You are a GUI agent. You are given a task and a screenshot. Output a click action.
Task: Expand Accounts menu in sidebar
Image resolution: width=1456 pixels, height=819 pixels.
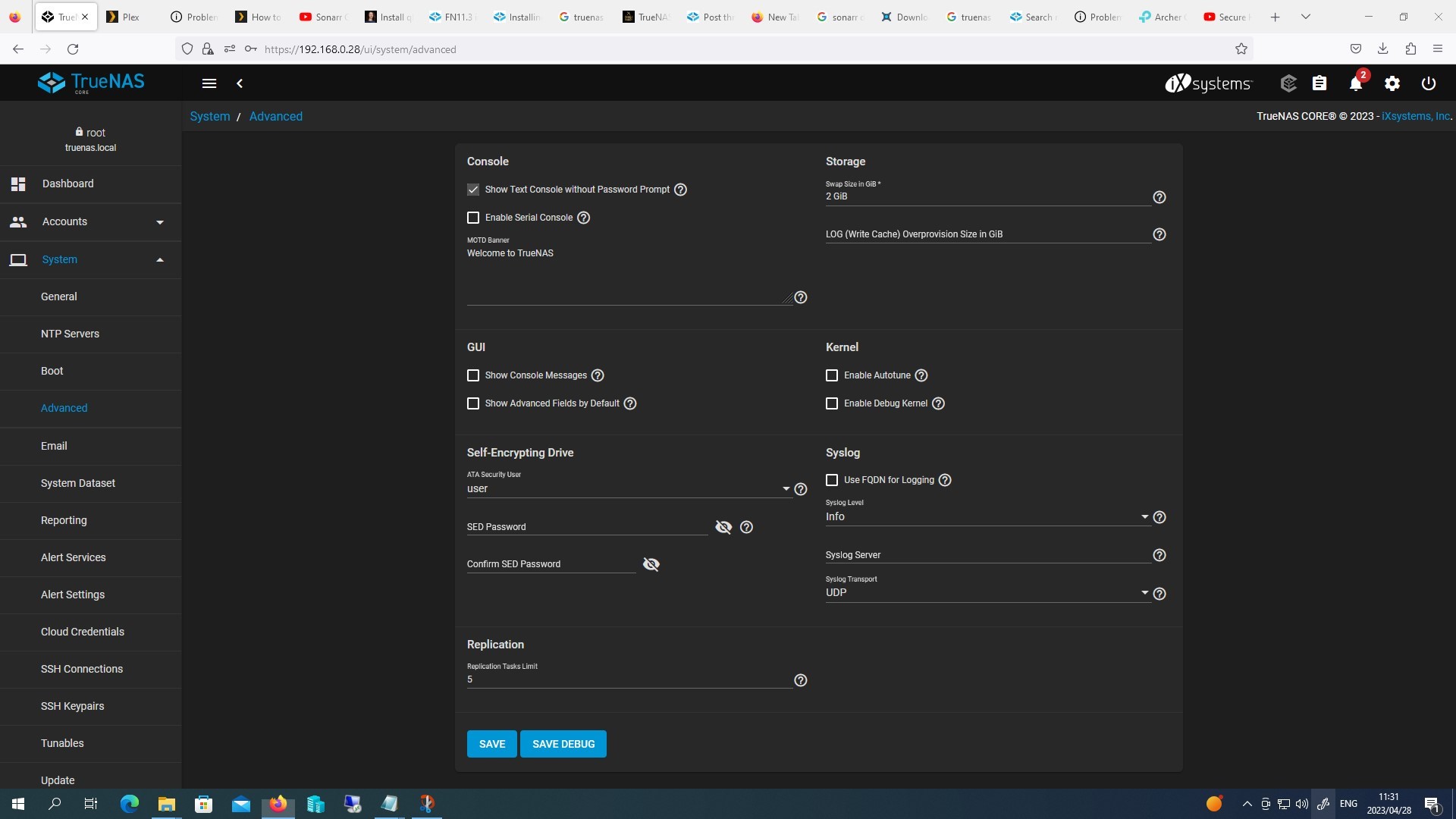point(90,222)
